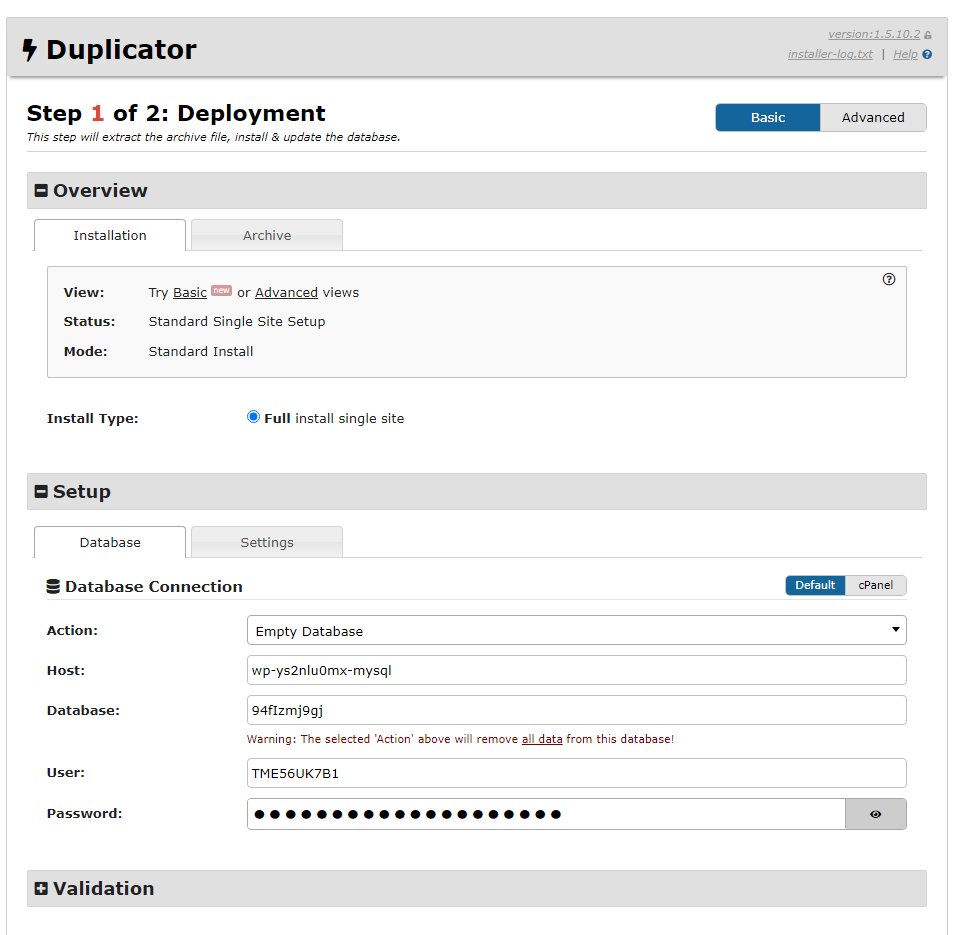Click the Duplicator lightning bolt logo icon

point(29,50)
